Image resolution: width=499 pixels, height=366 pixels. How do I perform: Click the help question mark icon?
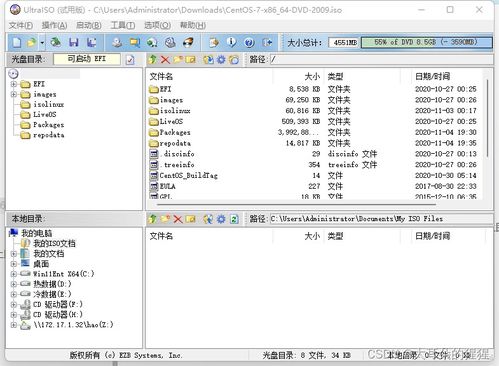pos(249,42)
